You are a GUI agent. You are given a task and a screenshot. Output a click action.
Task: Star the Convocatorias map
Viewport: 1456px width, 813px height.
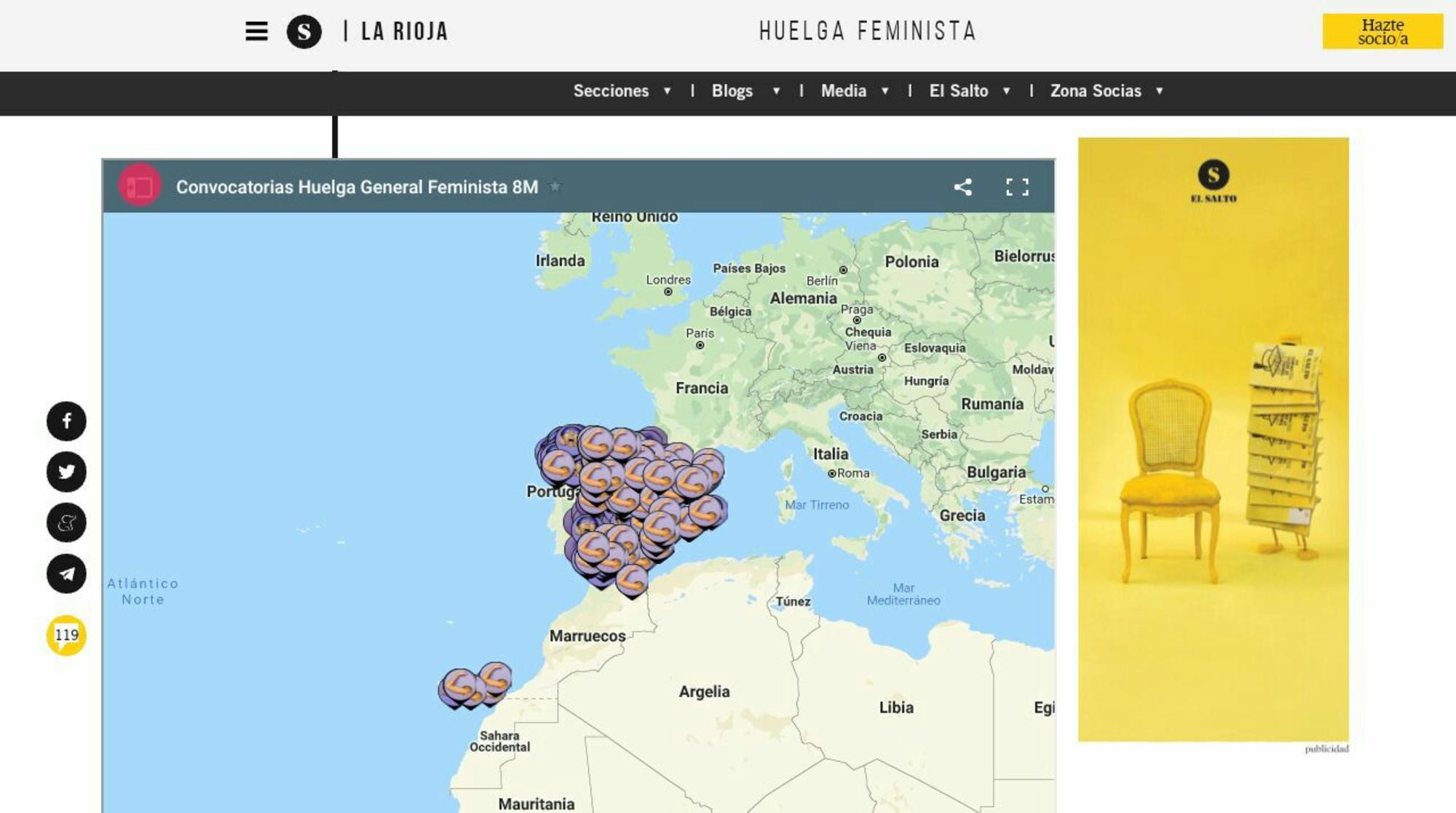tap(555, 186)
